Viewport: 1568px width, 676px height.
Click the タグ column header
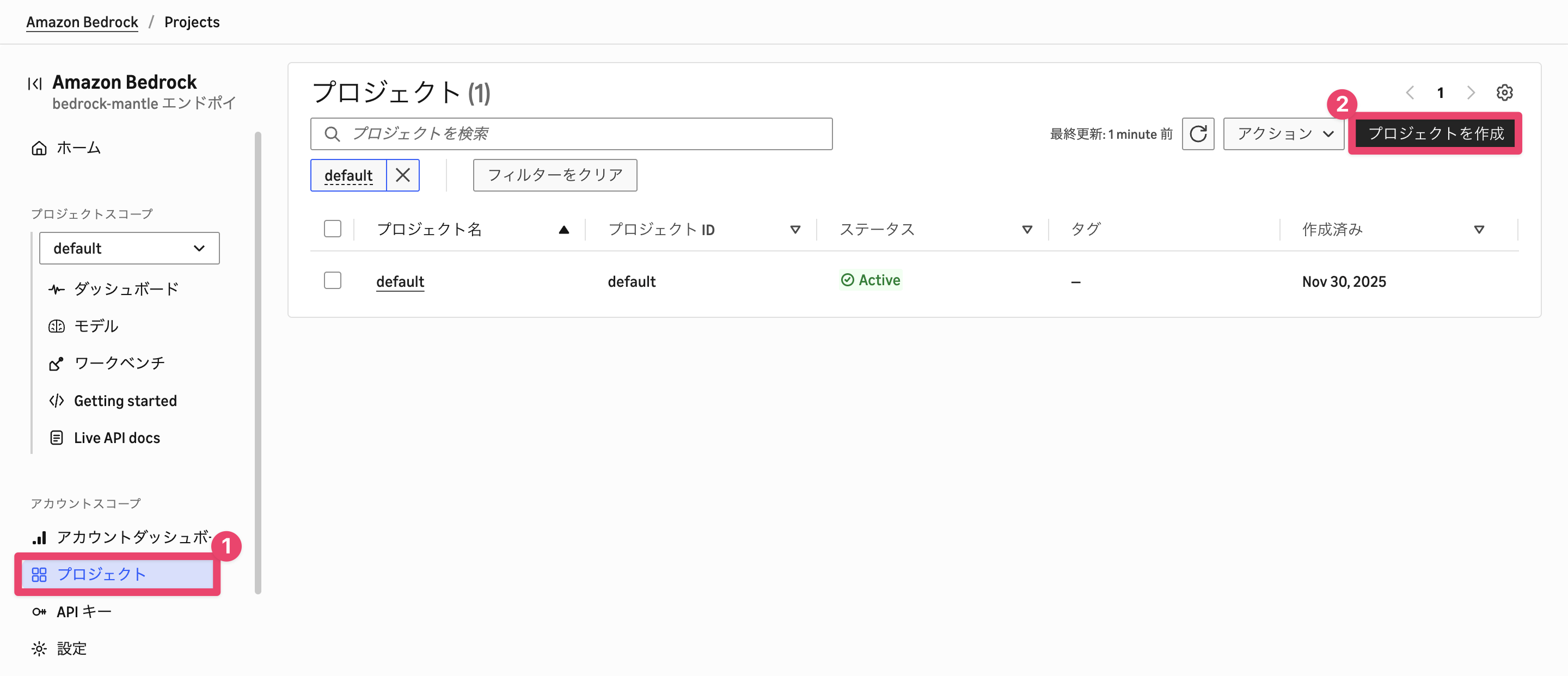(1086, 229)
